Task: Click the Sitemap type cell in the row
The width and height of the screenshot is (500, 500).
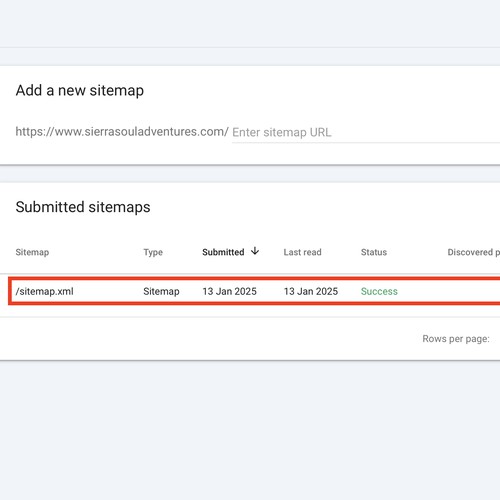Action: (161, 291)
